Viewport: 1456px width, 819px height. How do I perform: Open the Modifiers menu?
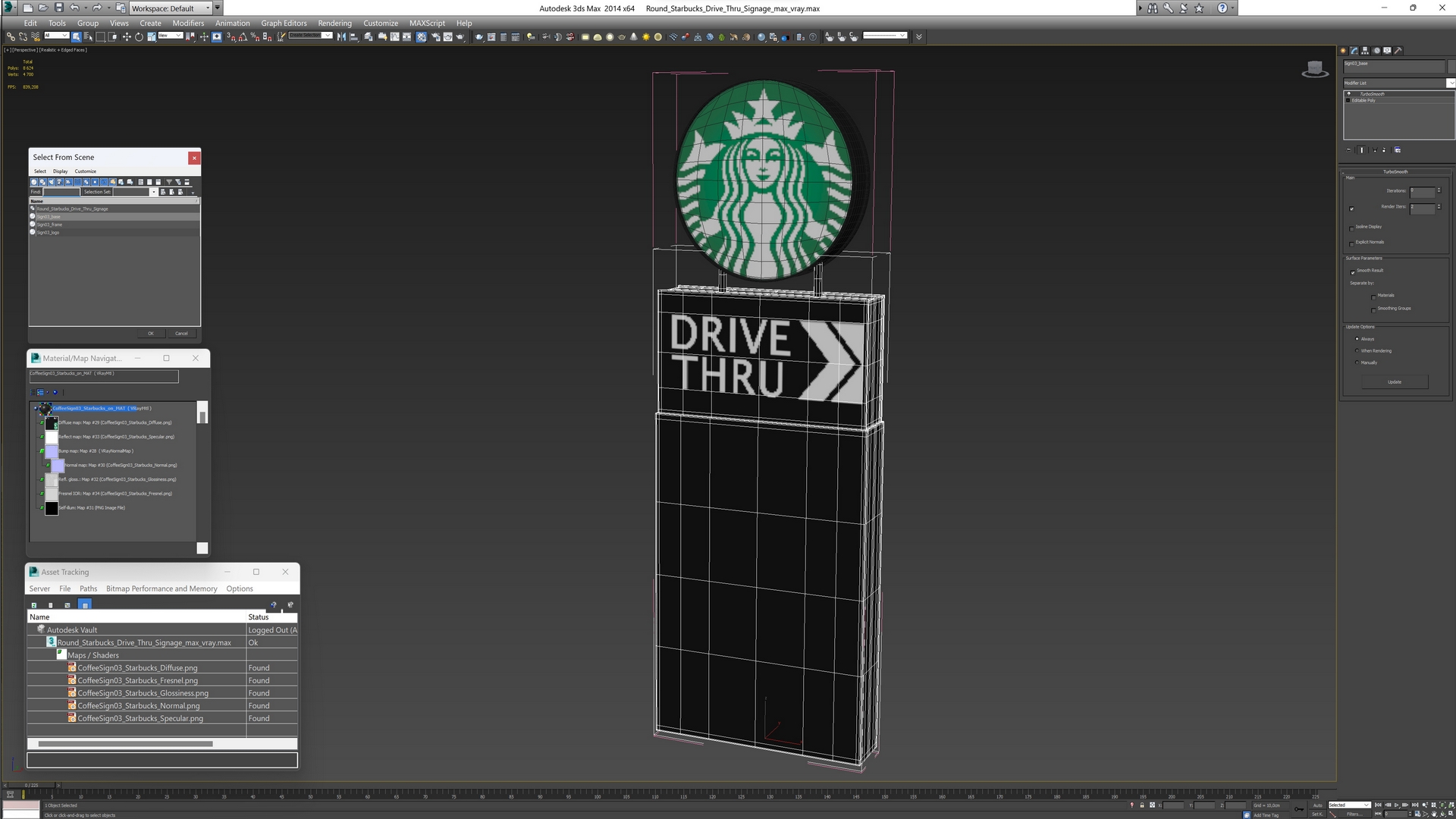[188, 23]
